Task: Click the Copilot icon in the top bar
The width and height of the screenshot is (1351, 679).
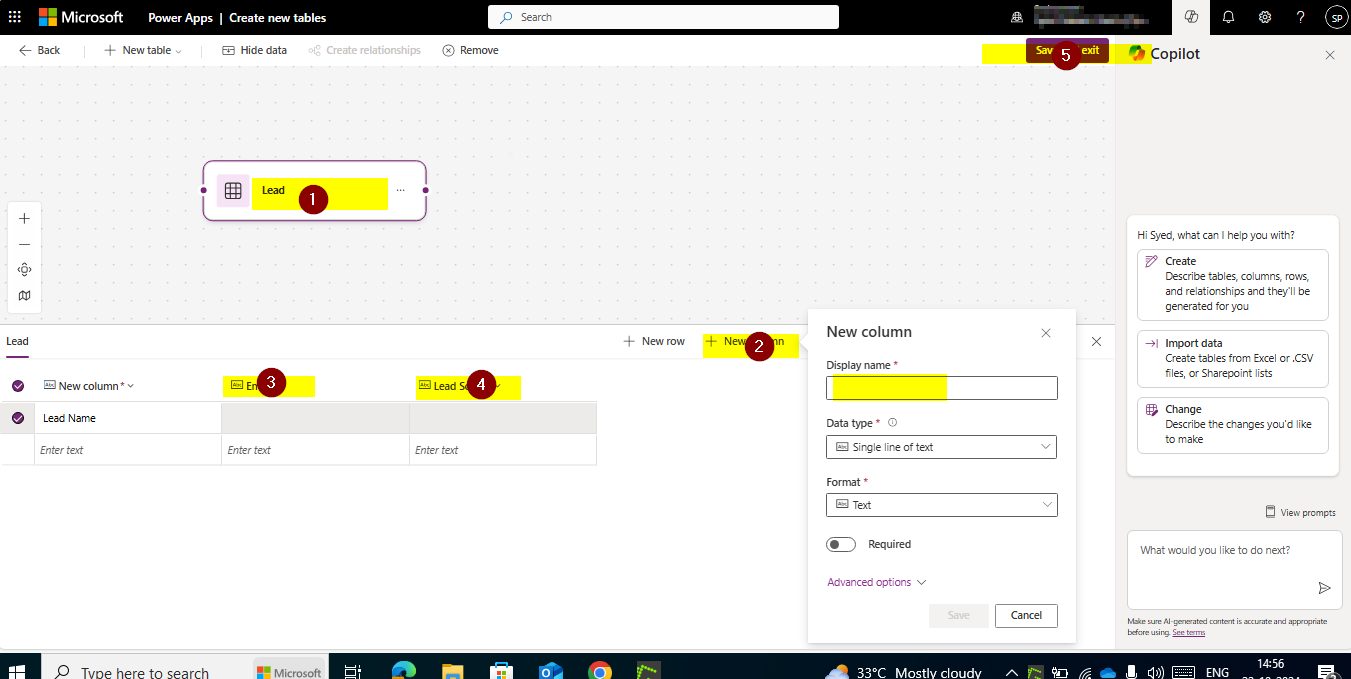Action: pos(1190,17)
